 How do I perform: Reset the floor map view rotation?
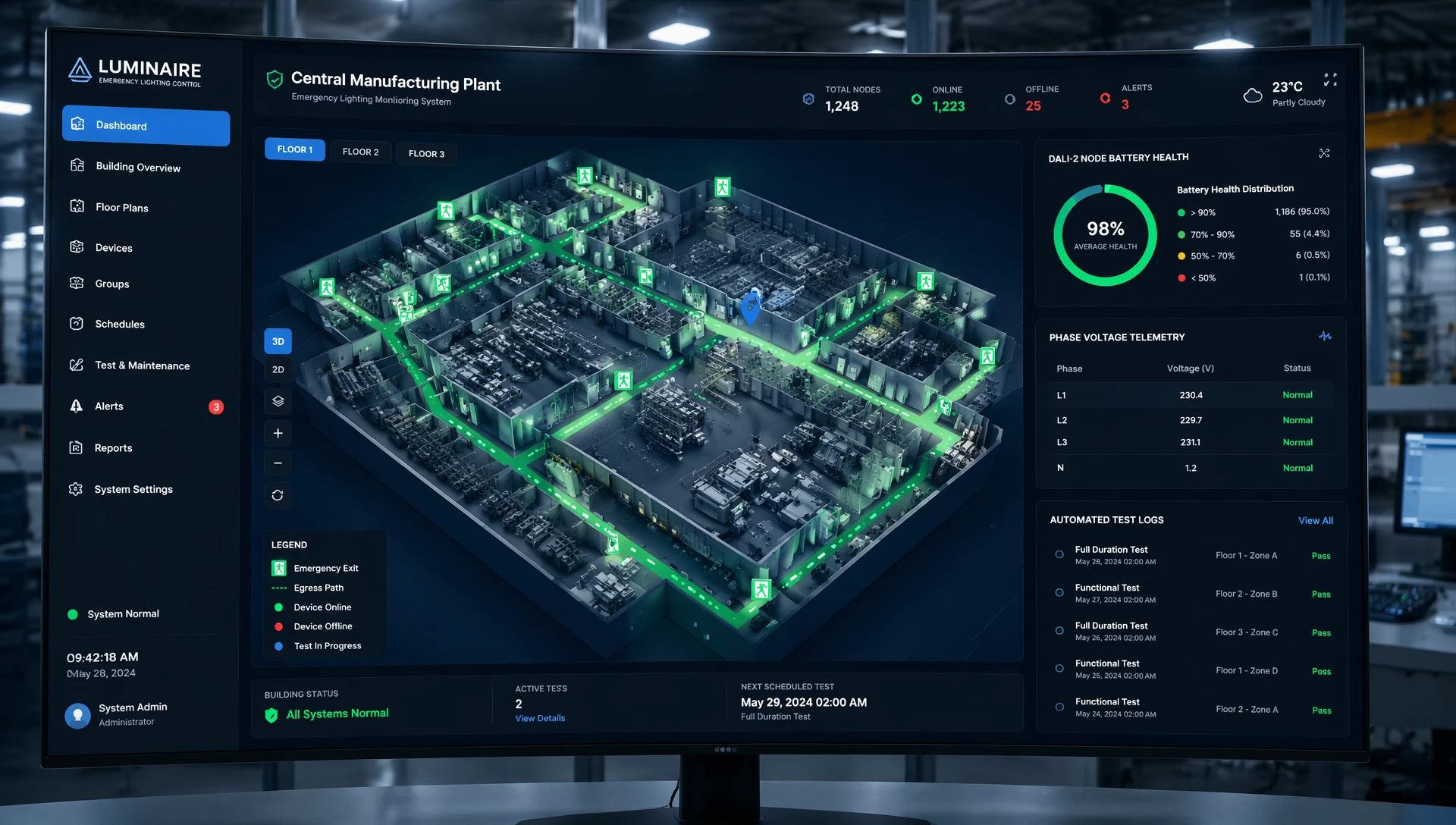pyautogui.click(x=278, y=495)
